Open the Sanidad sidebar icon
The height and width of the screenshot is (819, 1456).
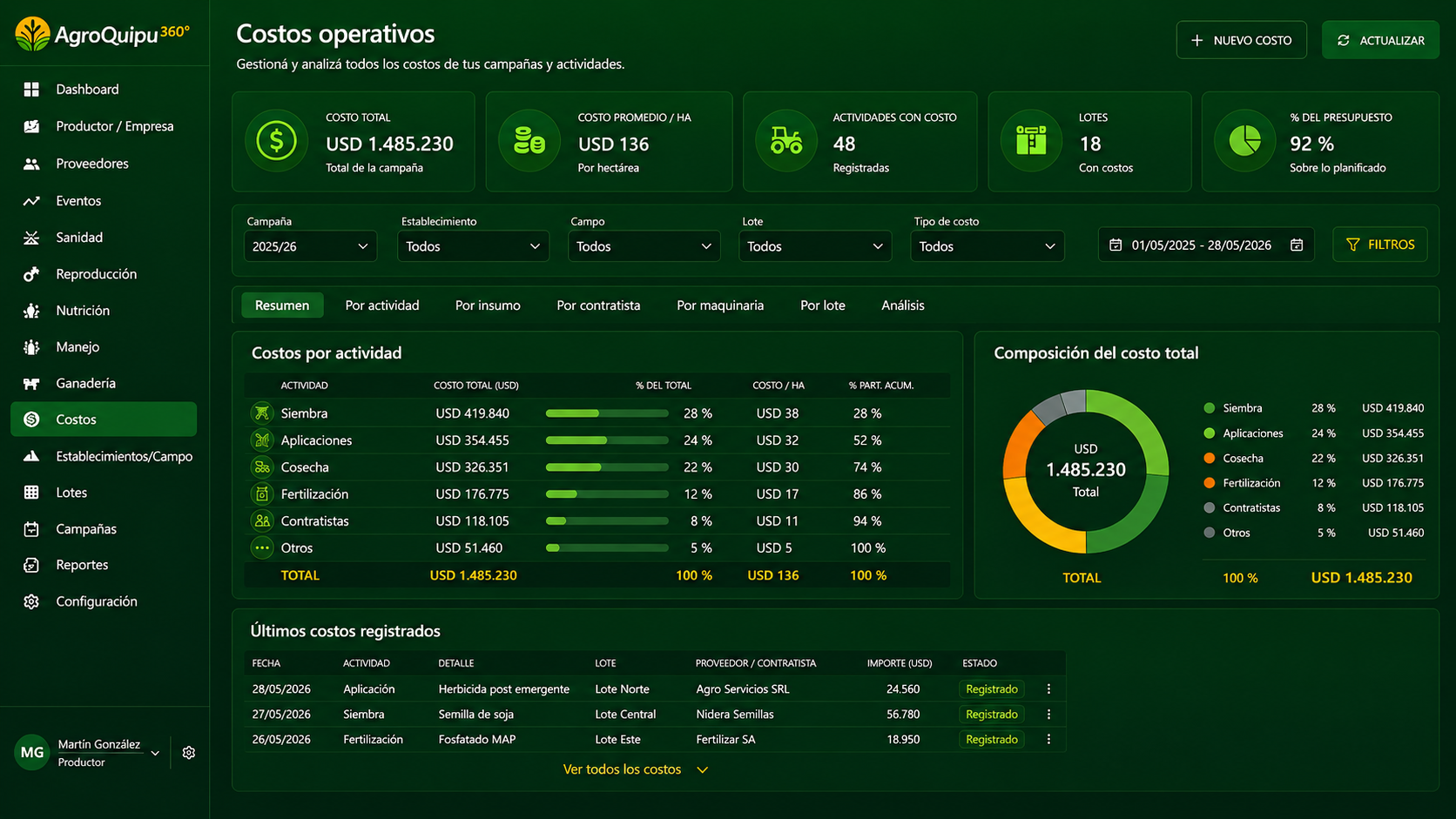31,238
